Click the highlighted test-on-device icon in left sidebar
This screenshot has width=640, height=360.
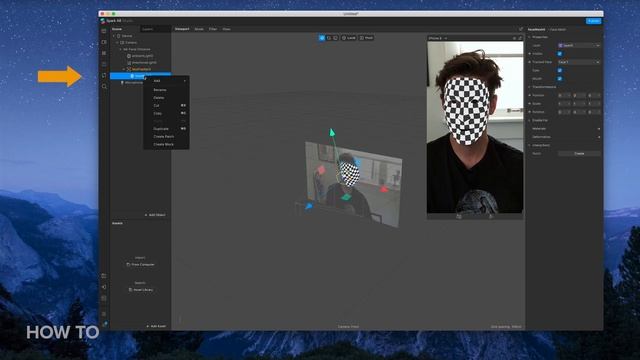(x=104, y=76)
